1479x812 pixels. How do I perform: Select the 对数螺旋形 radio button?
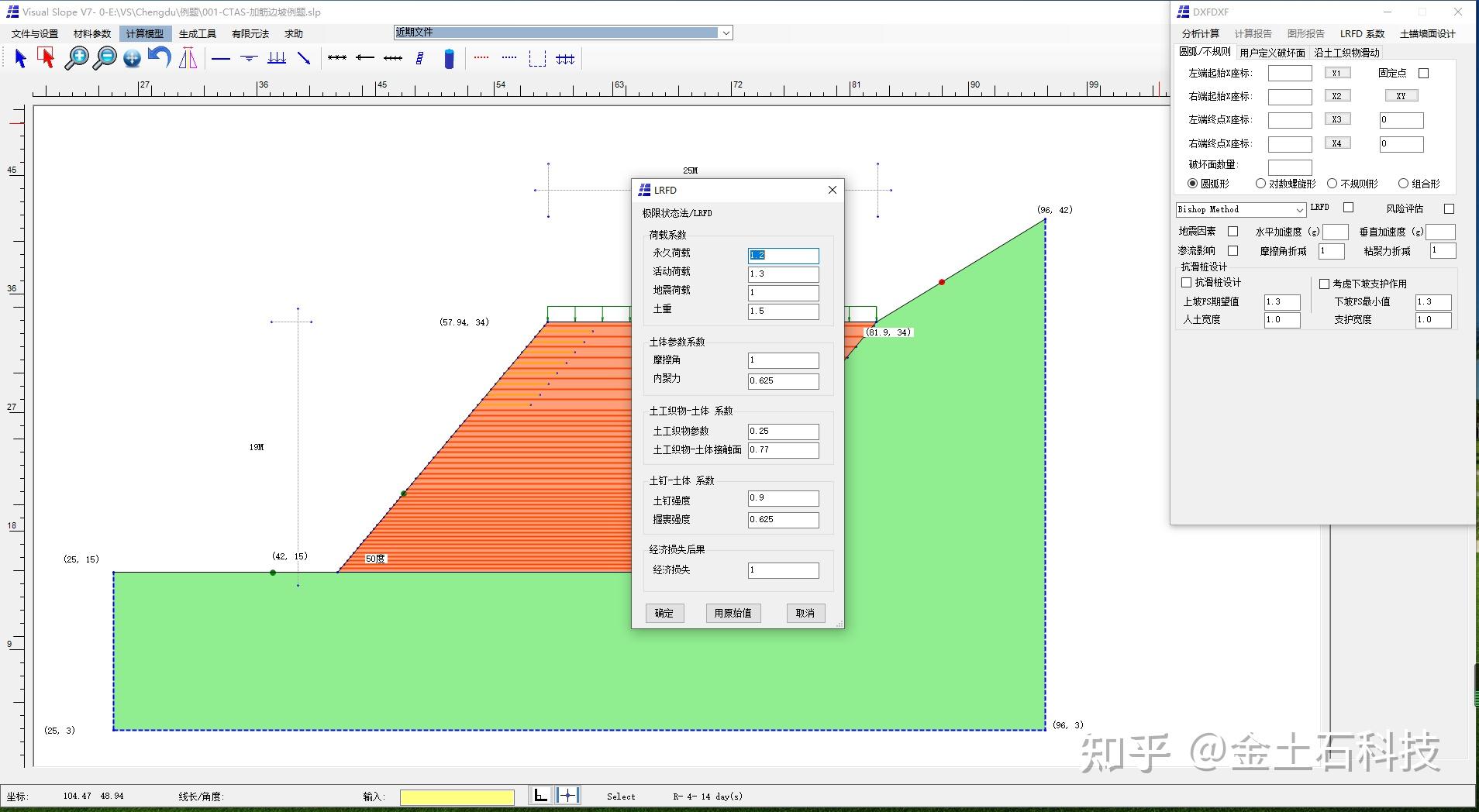(1262, 184)
